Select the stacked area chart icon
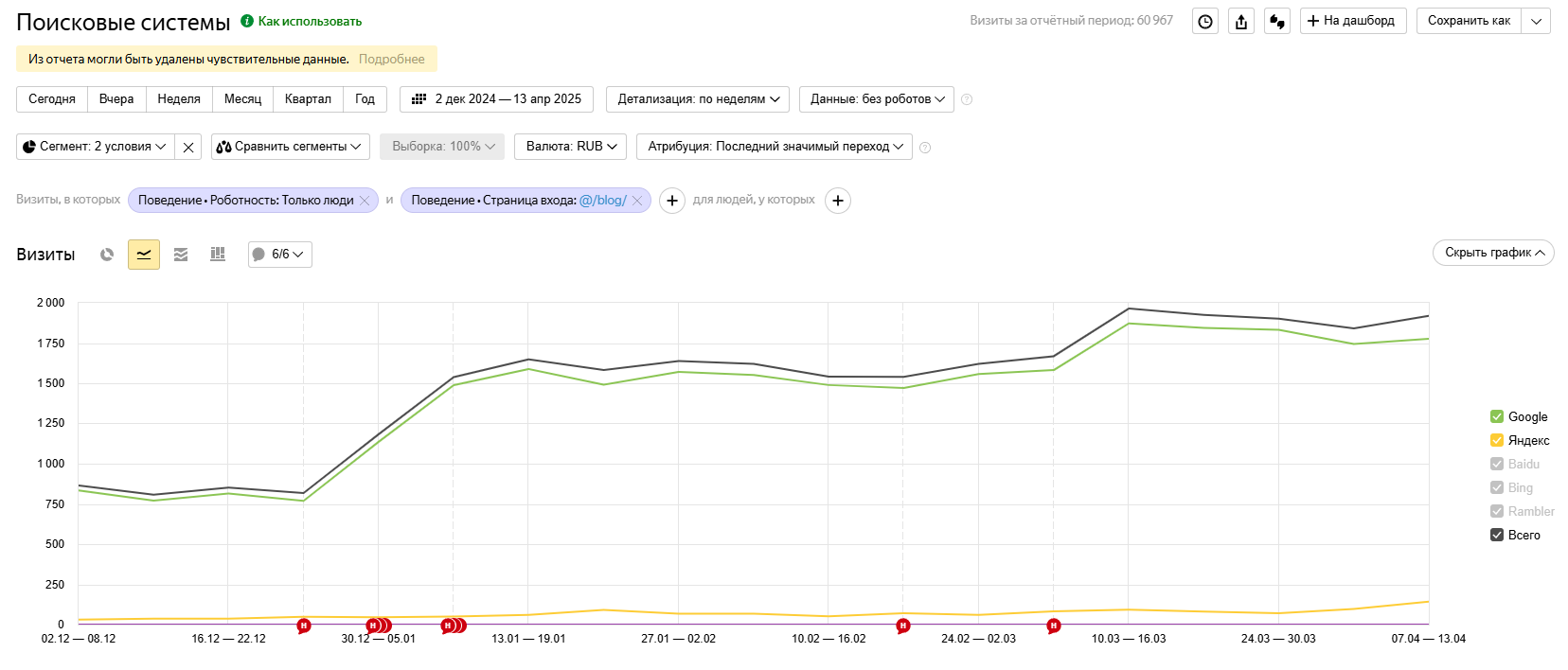 (181, 255)
